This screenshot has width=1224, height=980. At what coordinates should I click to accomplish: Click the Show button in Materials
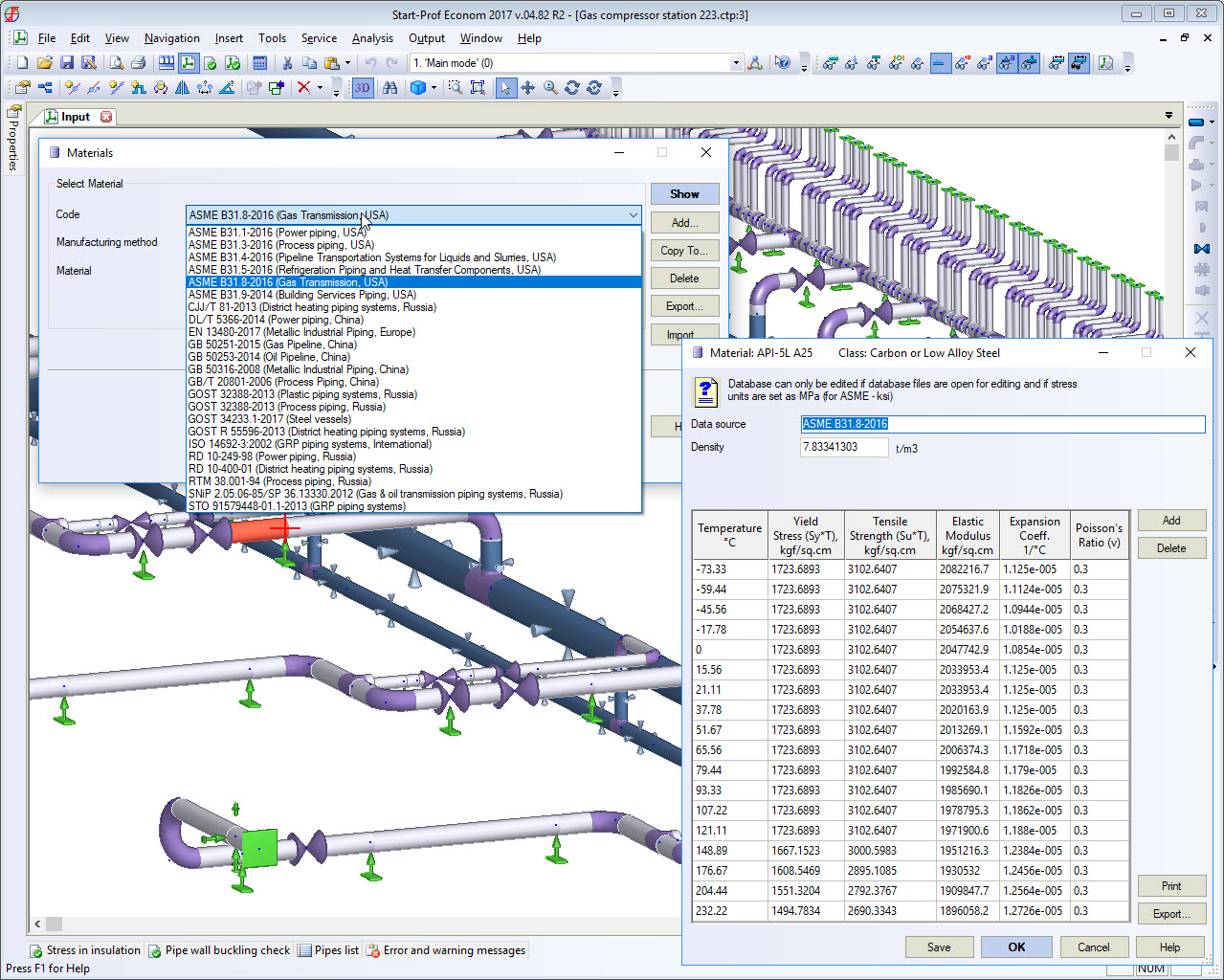tap(684, 194)
